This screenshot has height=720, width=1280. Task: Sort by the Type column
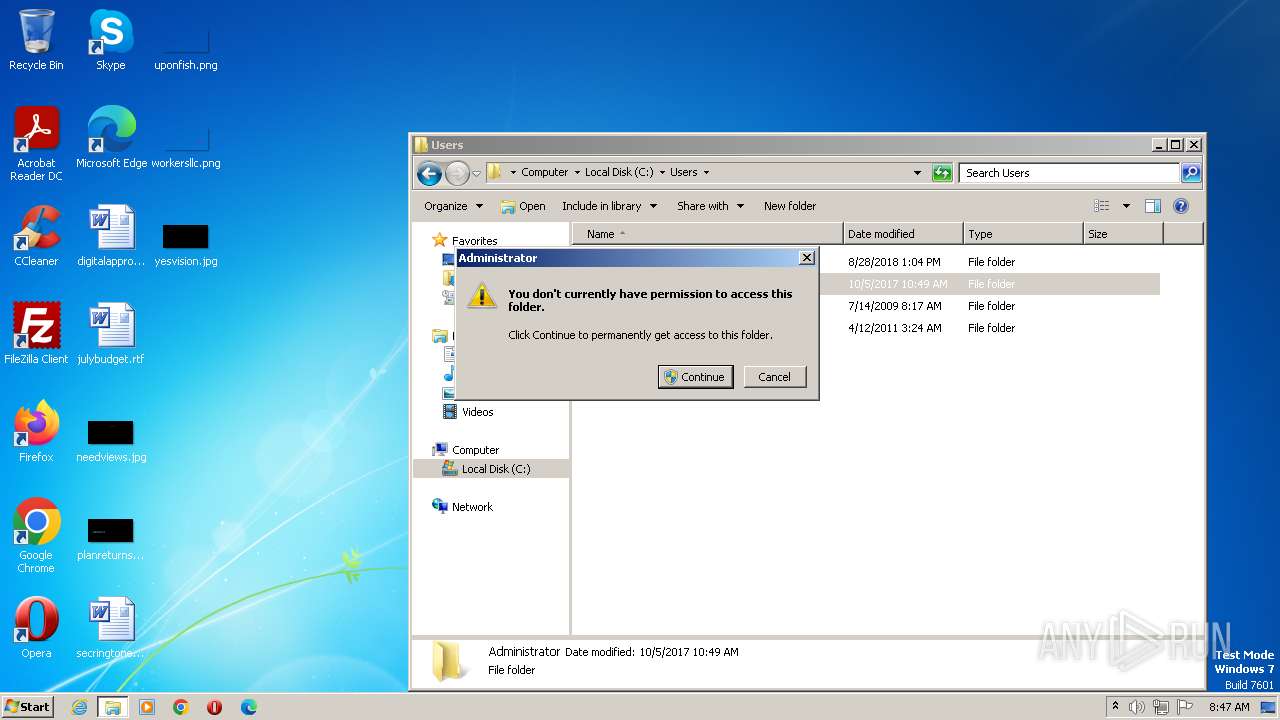[1023, 234]
